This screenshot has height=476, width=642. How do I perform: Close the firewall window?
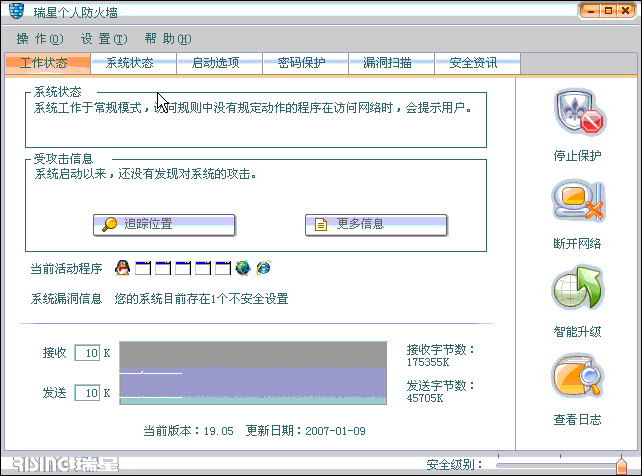tap(626, 11)
